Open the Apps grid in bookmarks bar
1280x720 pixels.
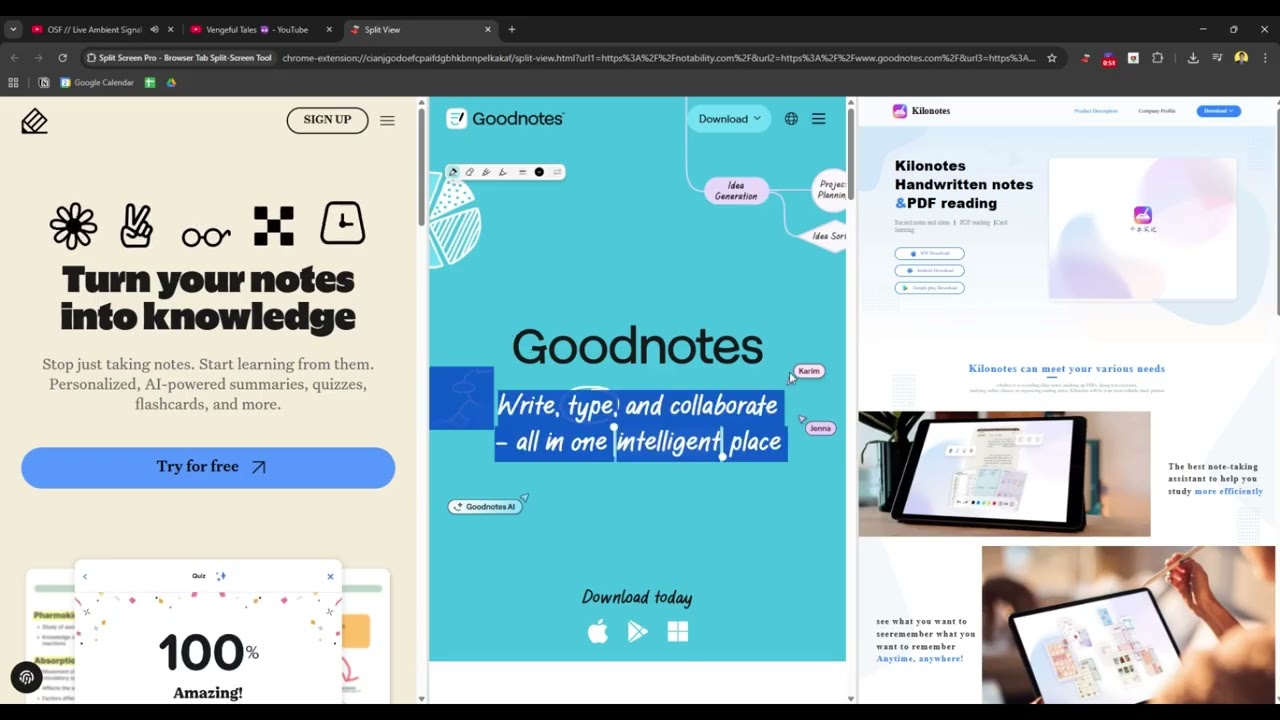(15, 82)
